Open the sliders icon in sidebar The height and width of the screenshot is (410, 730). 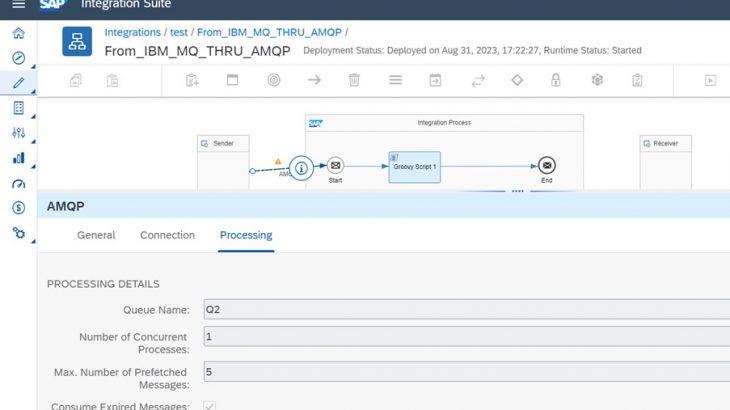tap(19, 133)
